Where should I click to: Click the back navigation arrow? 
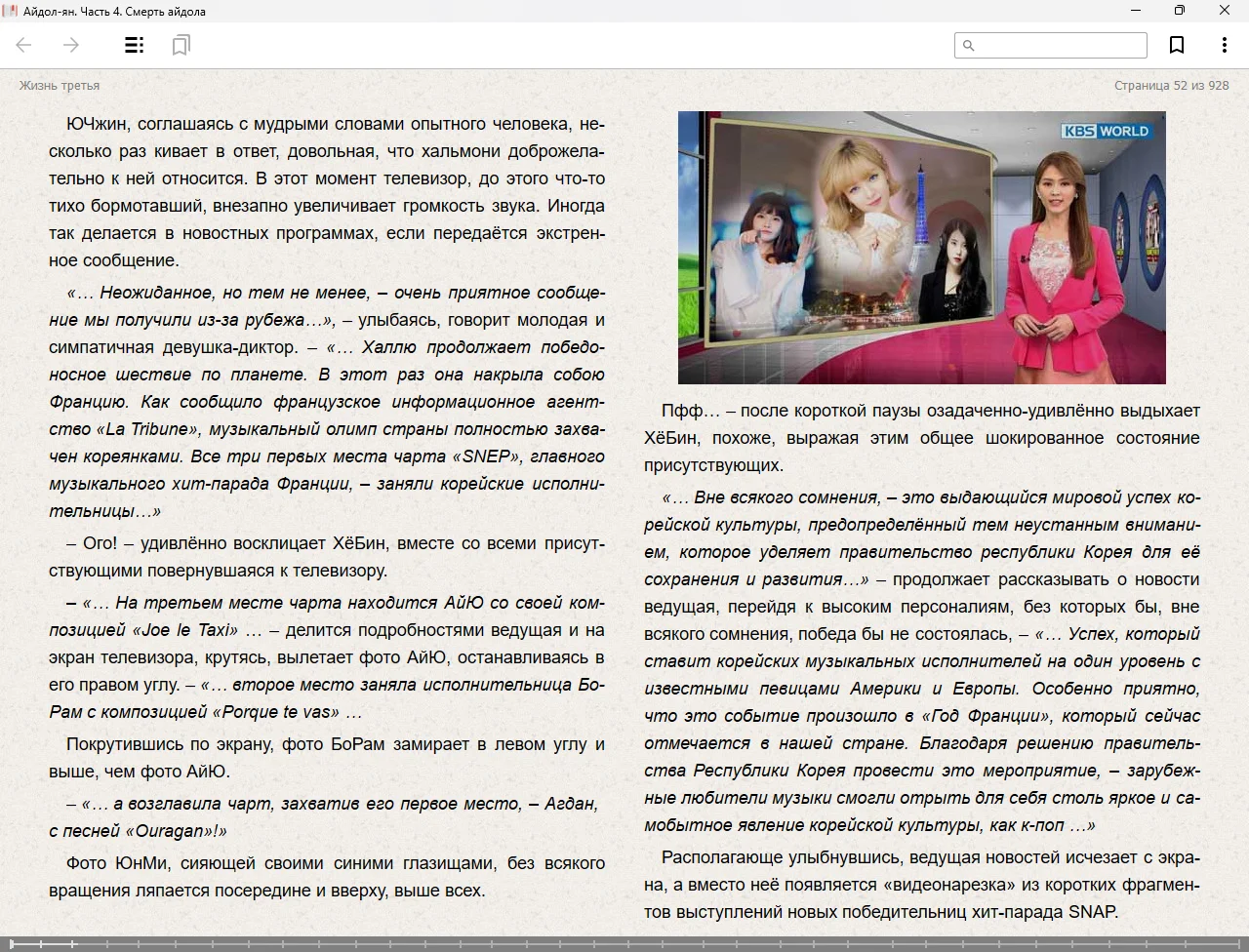pos(24,45)
